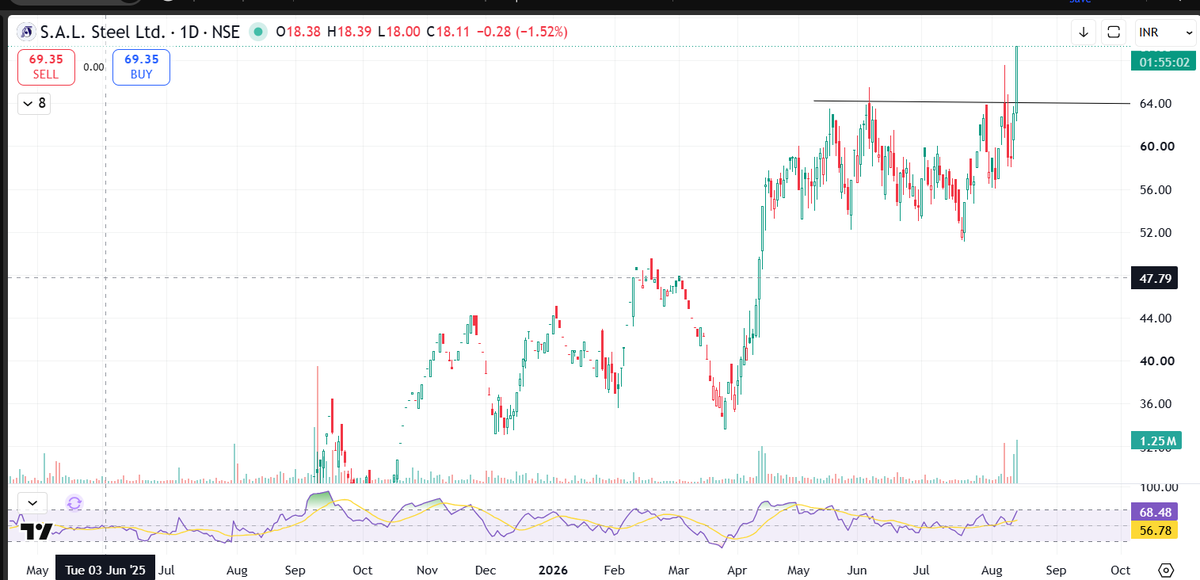This screenshot has width=1200, height=580.
Task: Click the SELL 69.35 button
Action: (46, 67)
